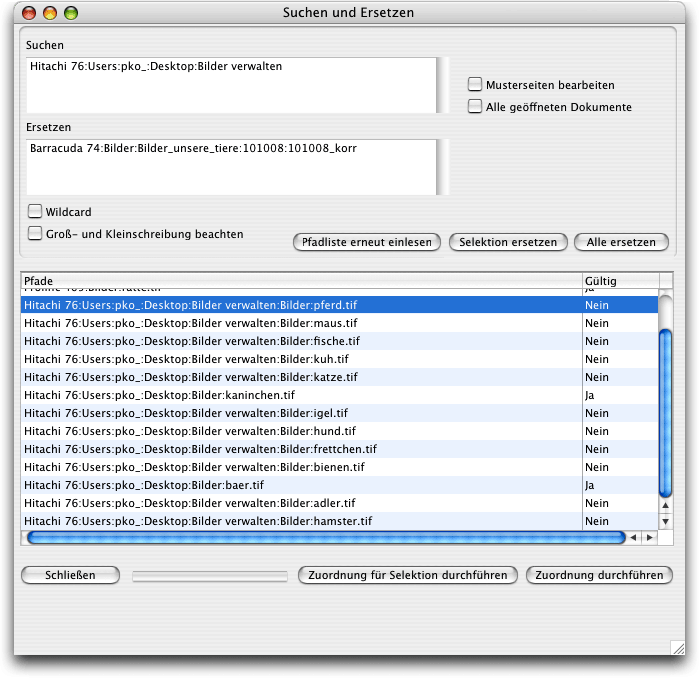Viewport: 699px width, 678px height.
Task: Click the Gültig column header
Action: pos(621,281)
